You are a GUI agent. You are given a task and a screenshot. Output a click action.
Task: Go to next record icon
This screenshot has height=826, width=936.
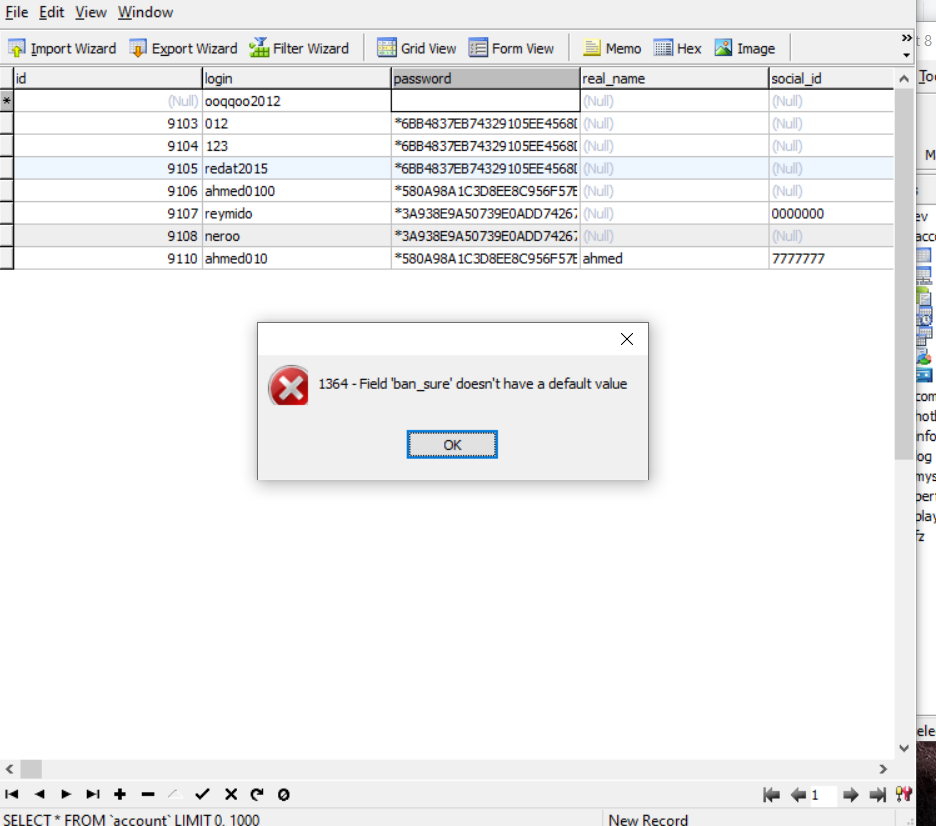pyautogui.click(x=66, y=794)
